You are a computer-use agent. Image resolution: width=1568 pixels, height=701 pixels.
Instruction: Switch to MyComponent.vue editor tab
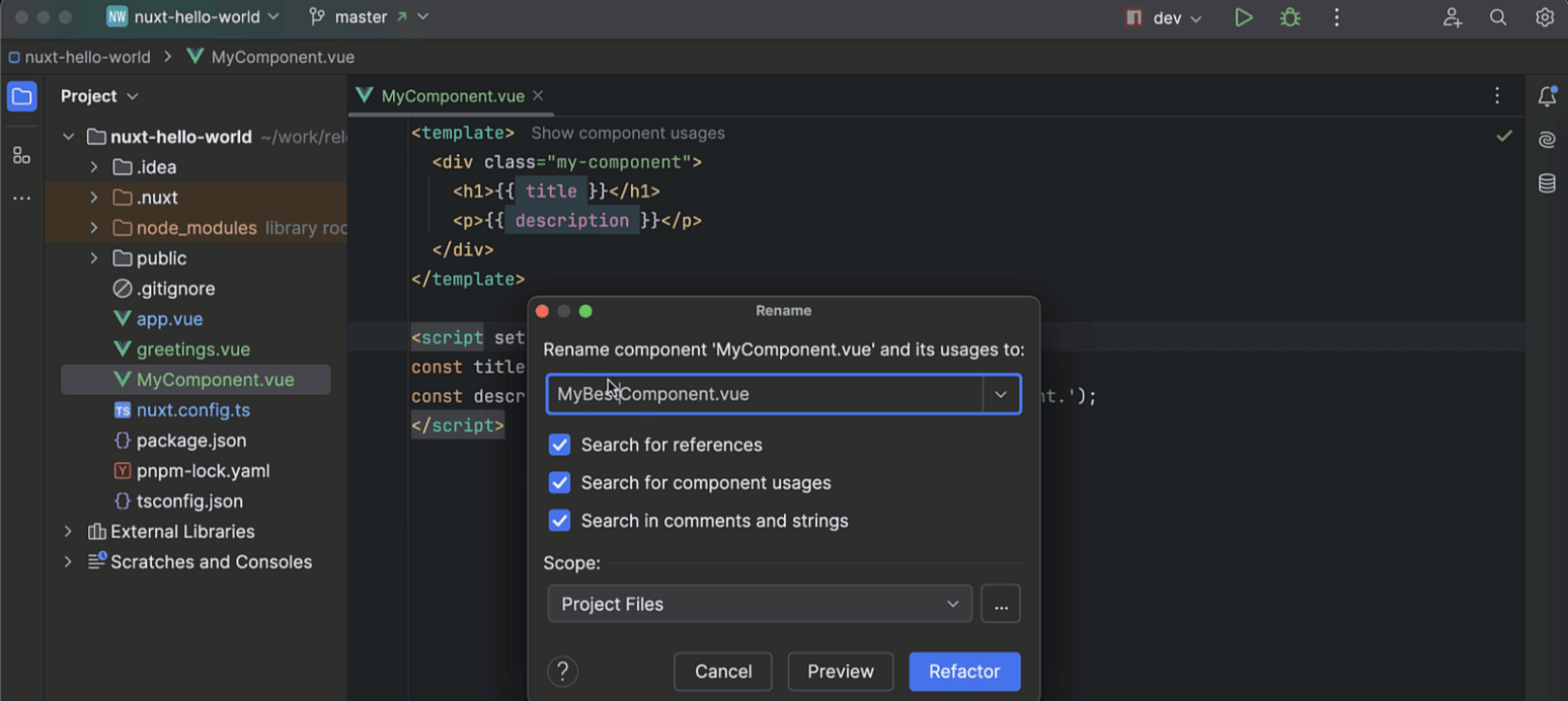[452, 96]
